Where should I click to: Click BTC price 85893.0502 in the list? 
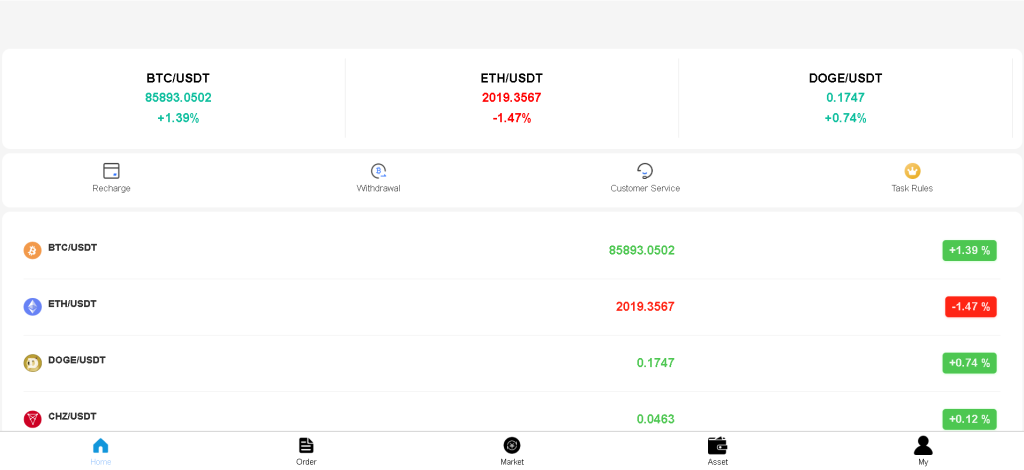click(x=642, y=251)
